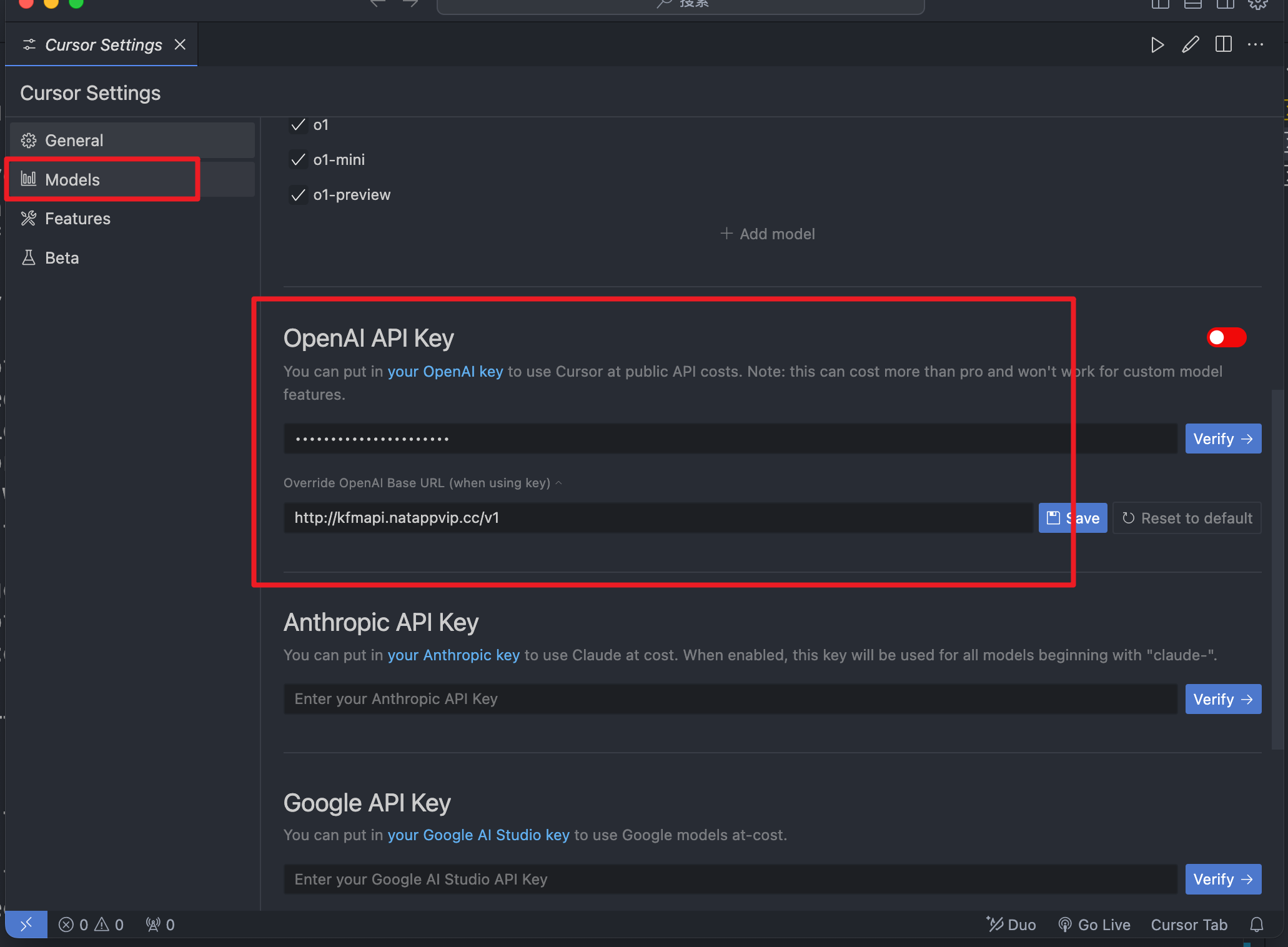Open the More Actions ellipsis menu

coord(1256,45)
